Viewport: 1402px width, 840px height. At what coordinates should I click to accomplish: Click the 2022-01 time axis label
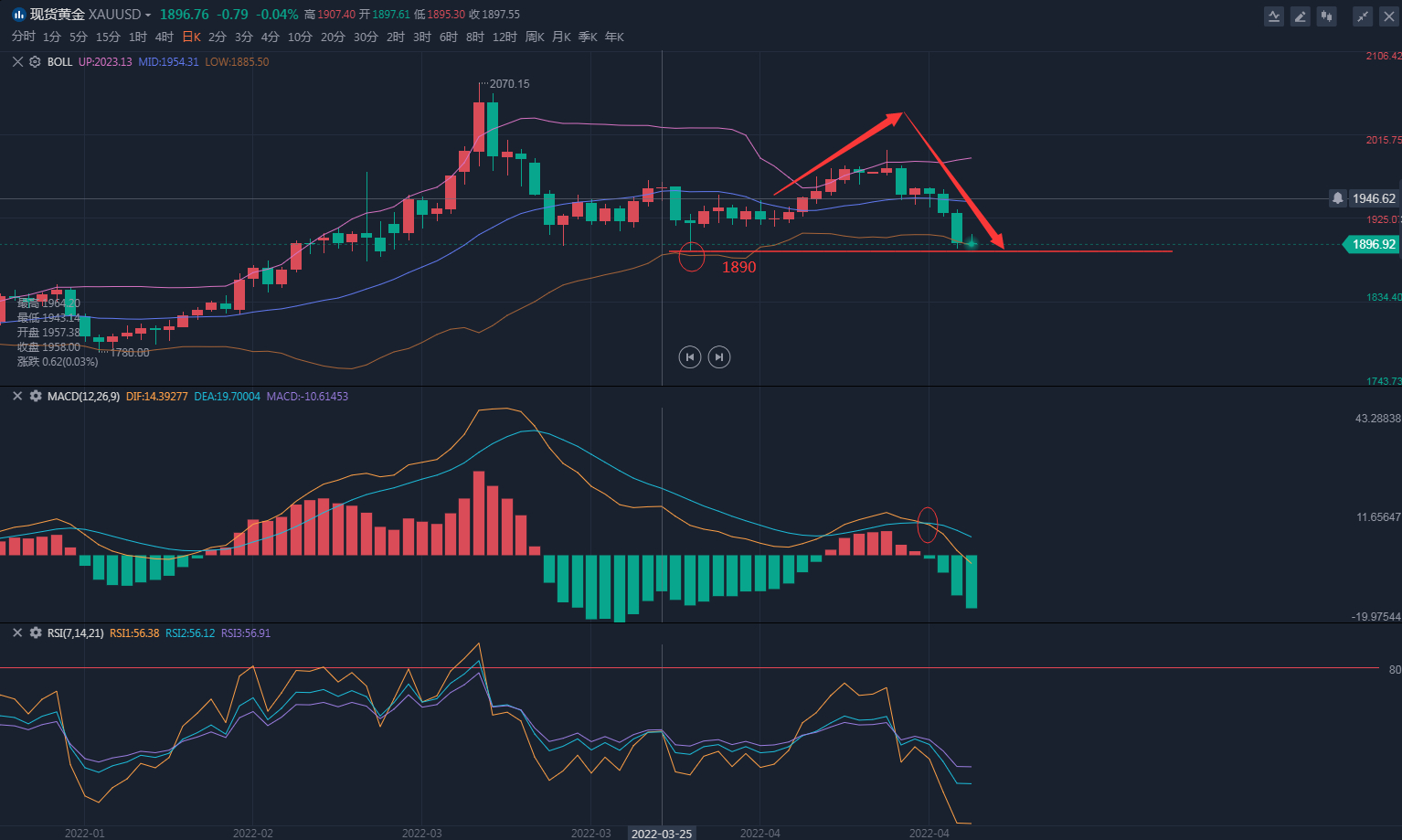click(x=85, y=834)
